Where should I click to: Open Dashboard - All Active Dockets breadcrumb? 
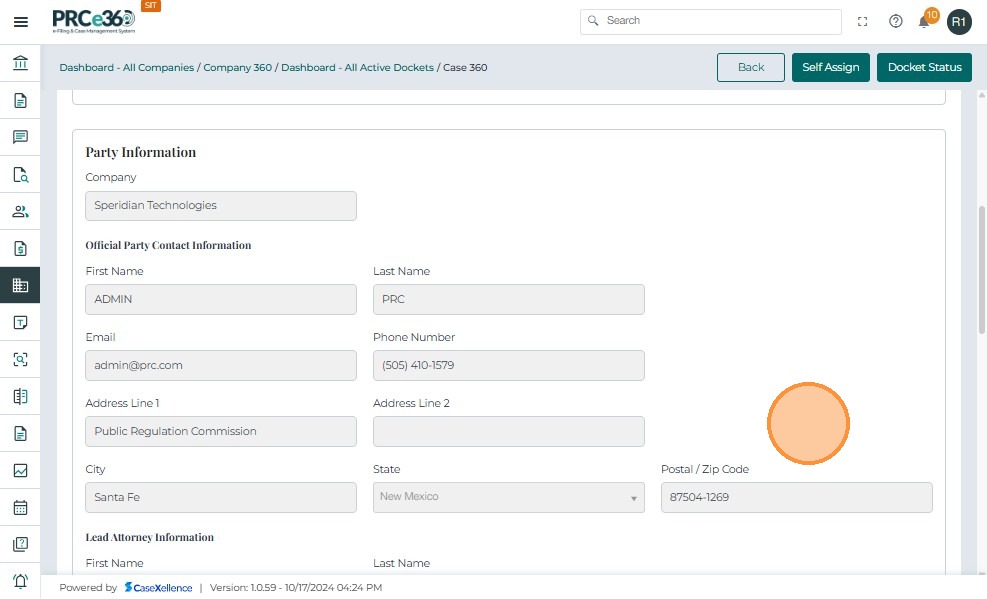tap(357, 68)
